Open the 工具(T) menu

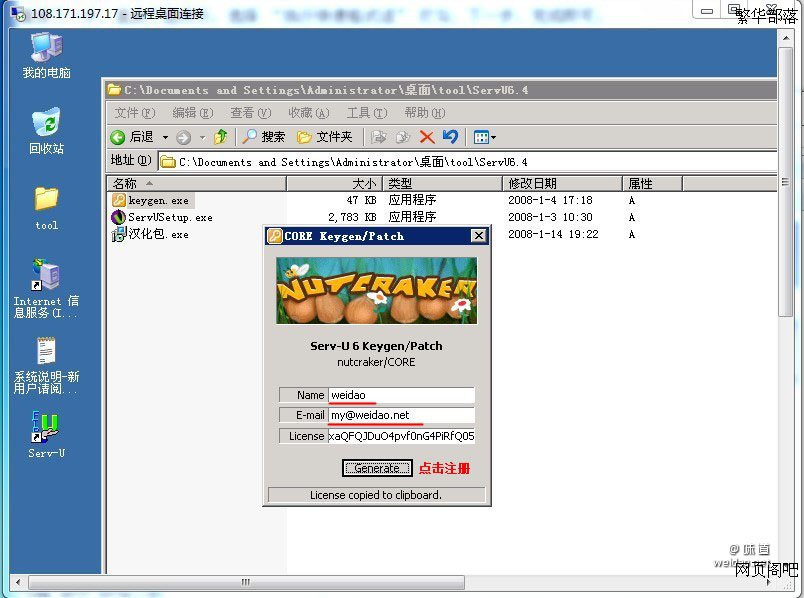(x=367, y=113)
